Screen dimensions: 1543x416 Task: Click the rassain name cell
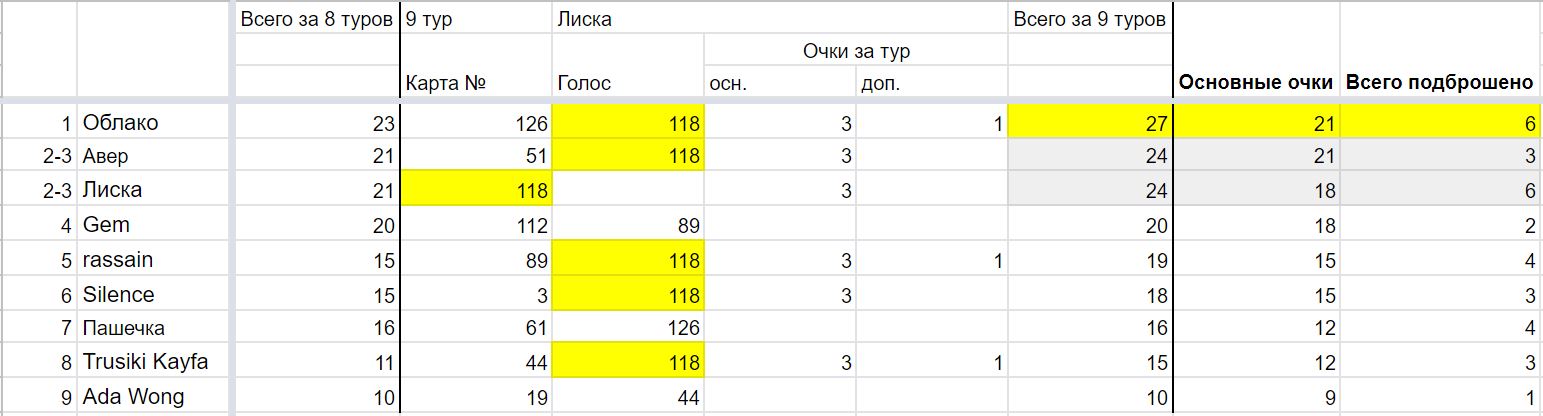coord(154,259)
